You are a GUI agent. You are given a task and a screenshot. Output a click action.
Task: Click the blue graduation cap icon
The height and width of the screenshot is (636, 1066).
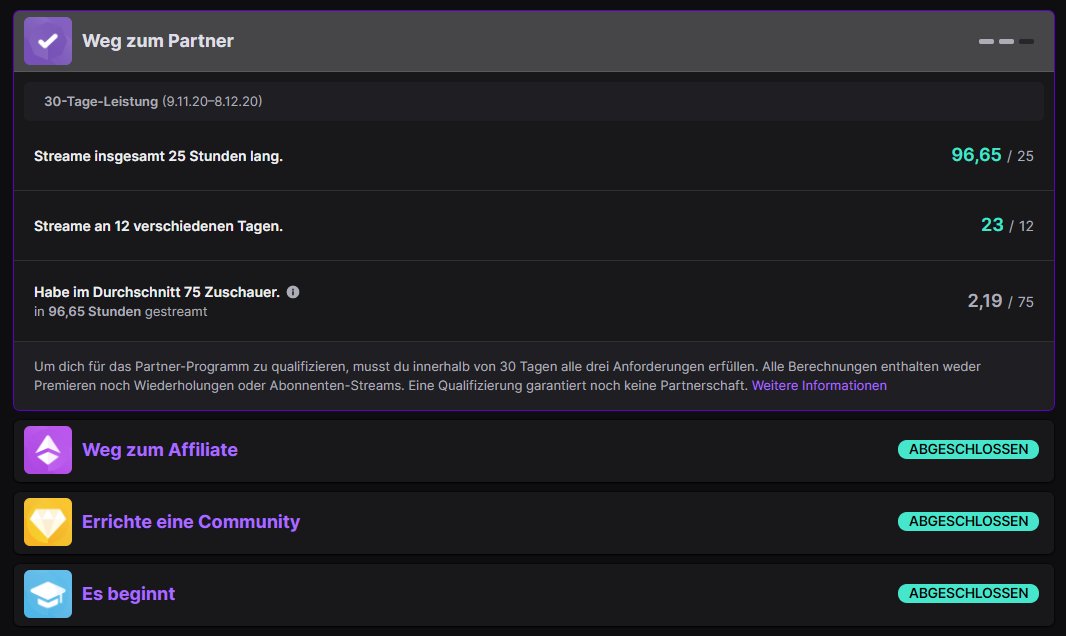pyautogui.click(x=48, y=594)
